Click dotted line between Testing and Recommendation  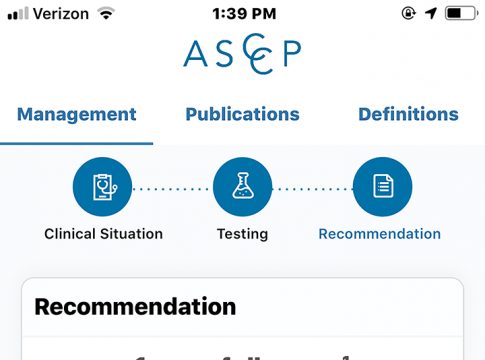312,189
